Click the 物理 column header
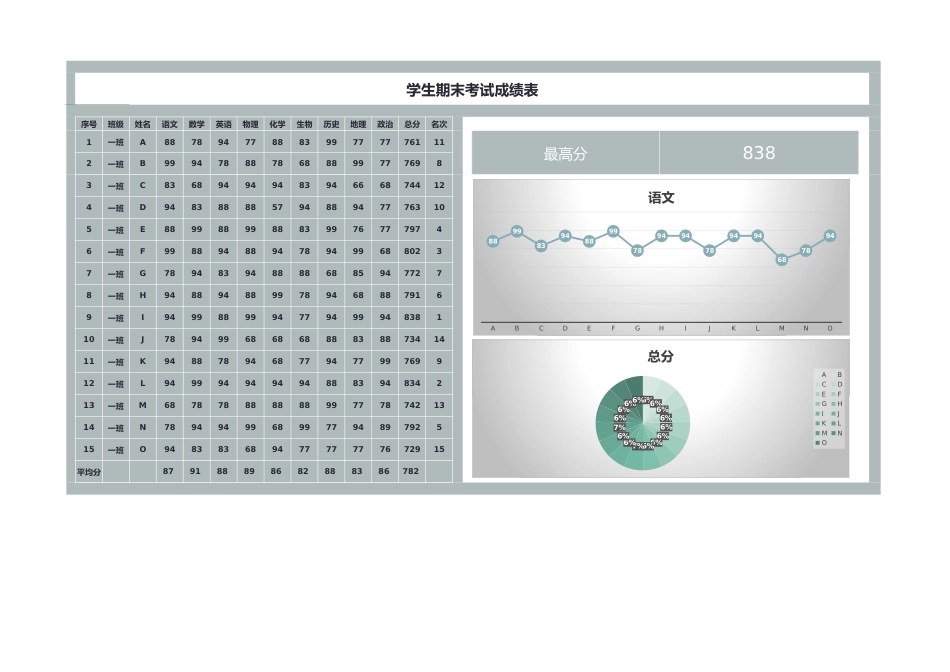950x672 pixels. click(x=250, y=124)
